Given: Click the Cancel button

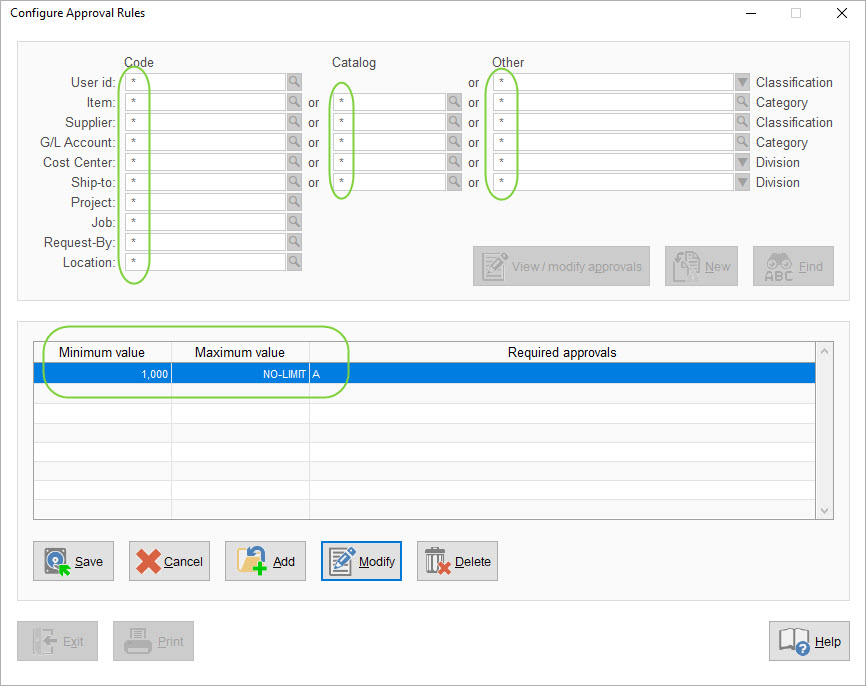Looking at the screenshot, I should point(169,561).
